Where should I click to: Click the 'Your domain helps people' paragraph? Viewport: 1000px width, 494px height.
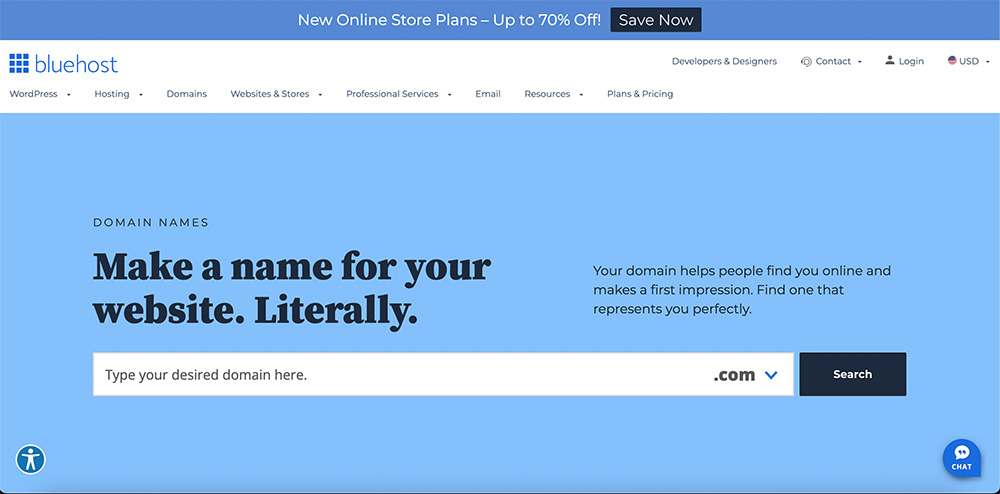(742, 290)
